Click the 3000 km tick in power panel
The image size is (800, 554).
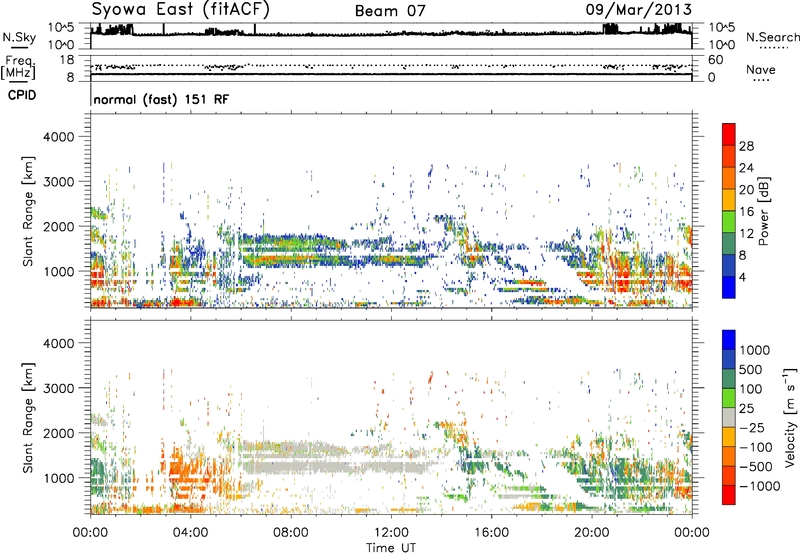click(x=59, y=182)
